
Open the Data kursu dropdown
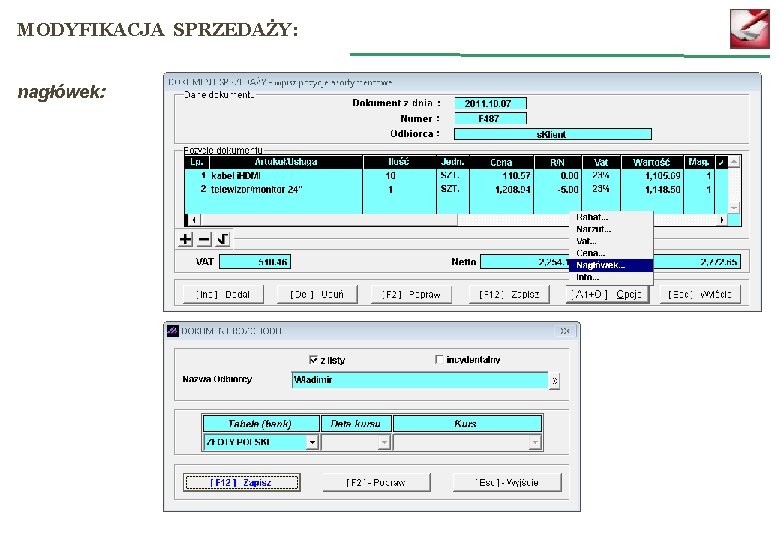tap(384, 442)
